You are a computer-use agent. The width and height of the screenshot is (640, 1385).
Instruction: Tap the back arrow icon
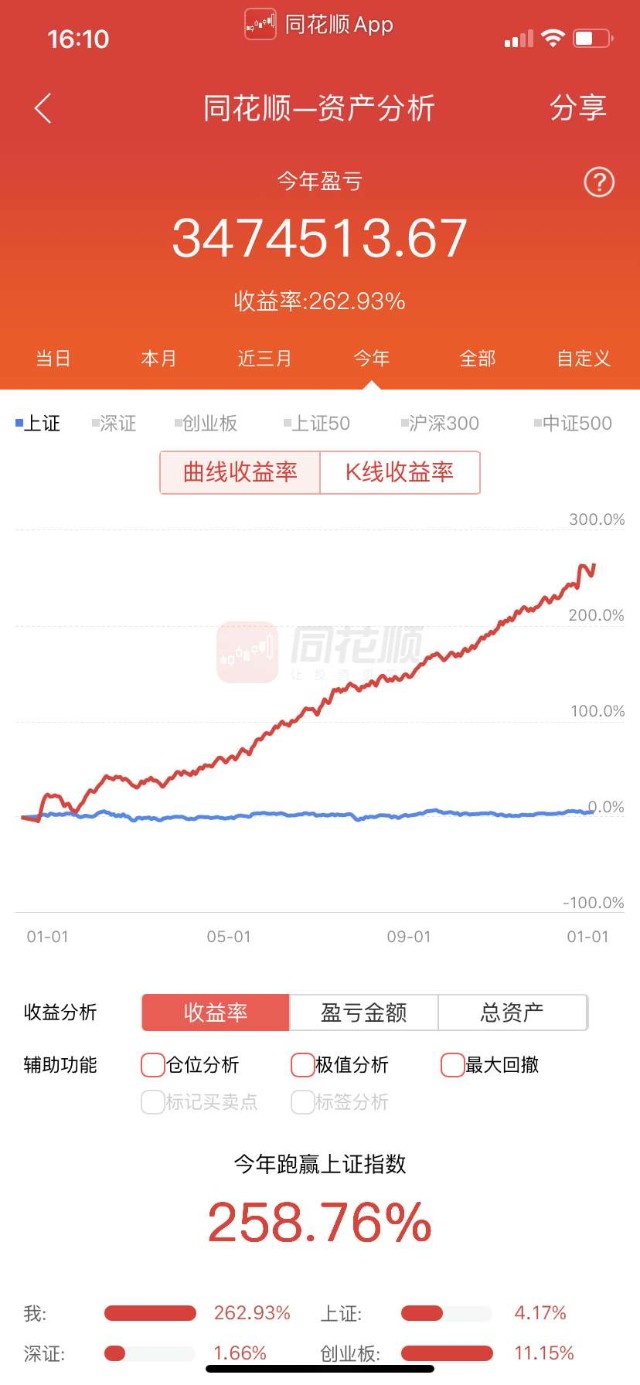point(42,108)
